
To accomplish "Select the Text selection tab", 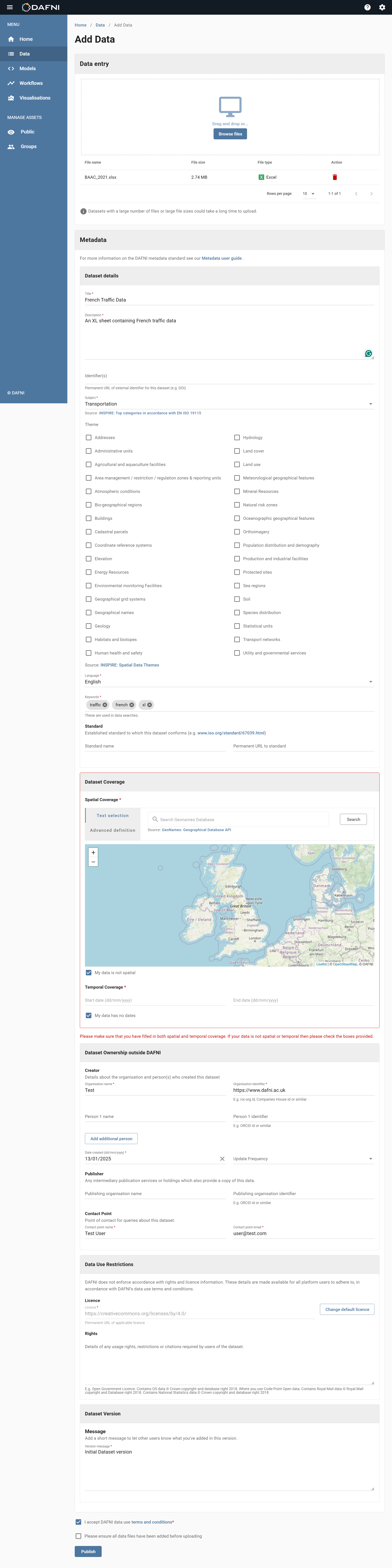I will point(113,816).
